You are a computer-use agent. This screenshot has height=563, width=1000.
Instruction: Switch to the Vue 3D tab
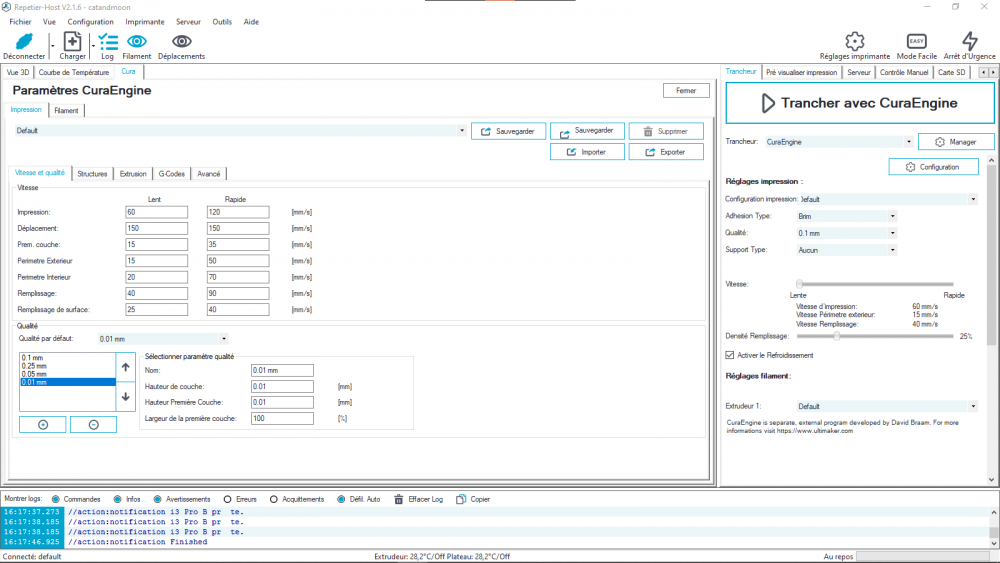(18, 72)
